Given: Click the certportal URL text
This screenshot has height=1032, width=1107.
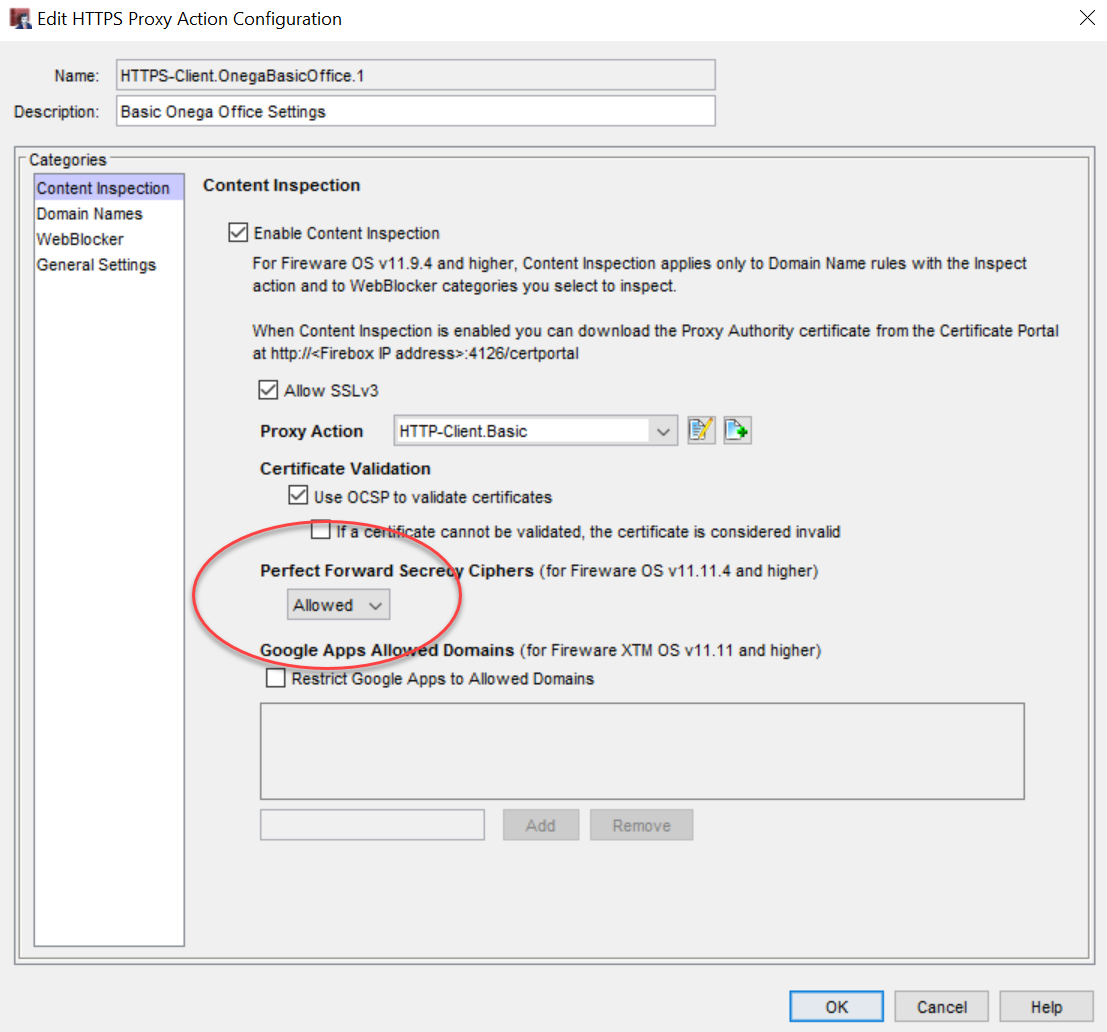Looking at the screenshot, I should [424, 354].
